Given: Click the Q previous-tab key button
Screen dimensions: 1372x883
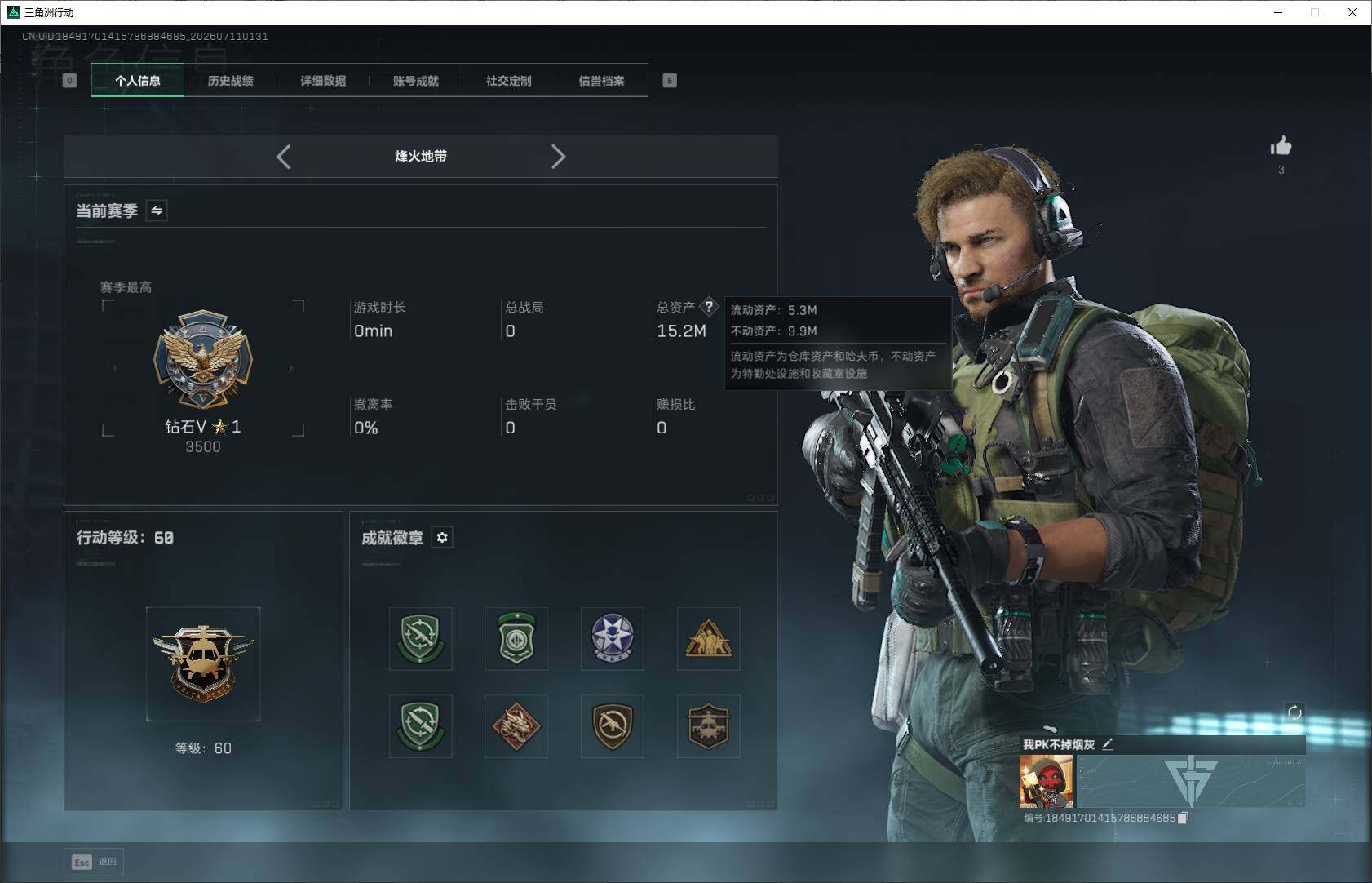Looking at the screenshot, I should (70, 81).
